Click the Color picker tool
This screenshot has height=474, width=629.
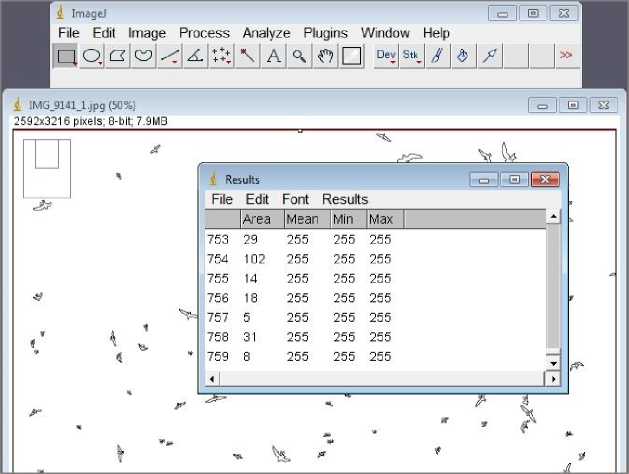coord(351,56)
